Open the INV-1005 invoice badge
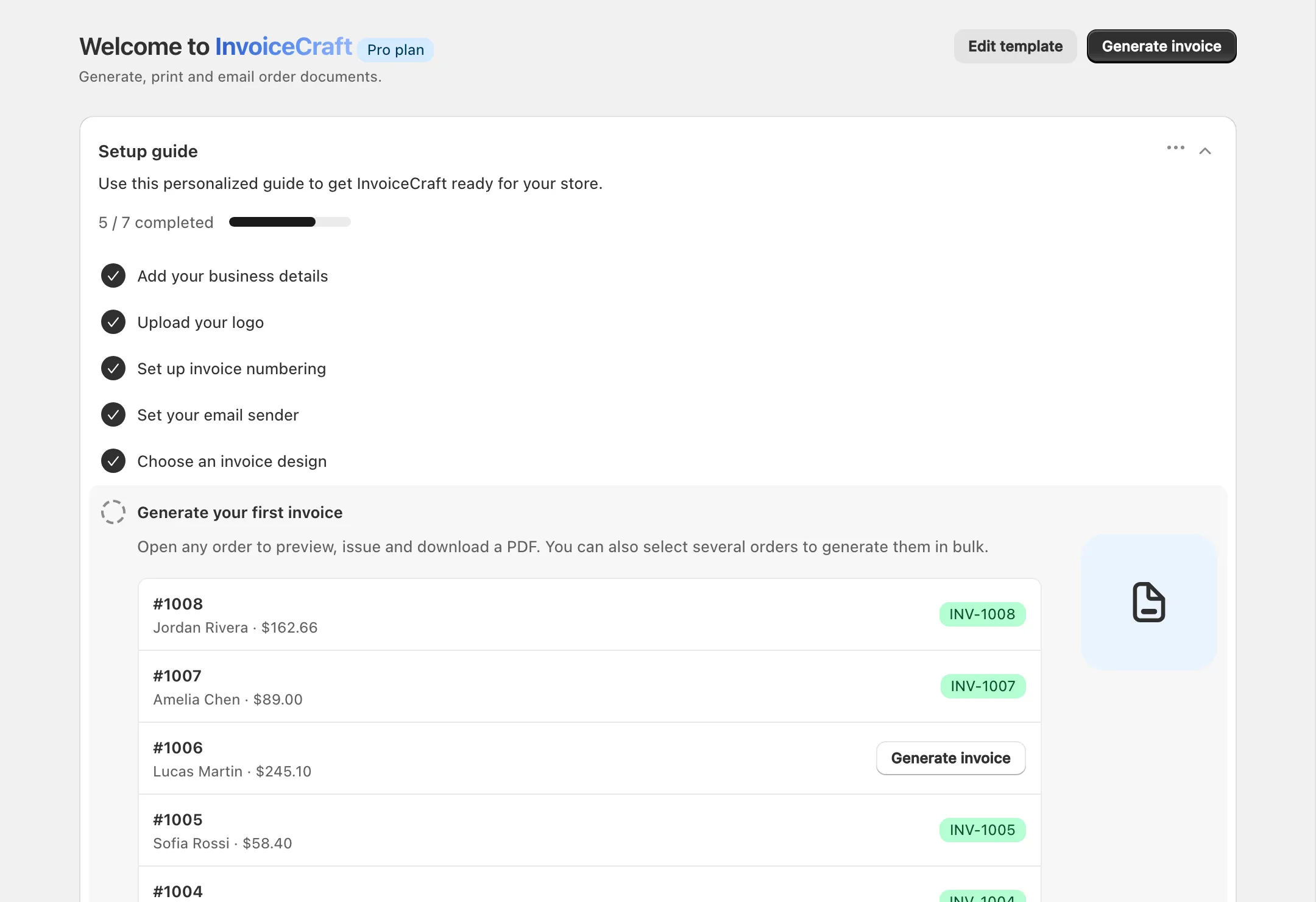The width and height of the screenshot is (1316, 902). coord(982,830)
